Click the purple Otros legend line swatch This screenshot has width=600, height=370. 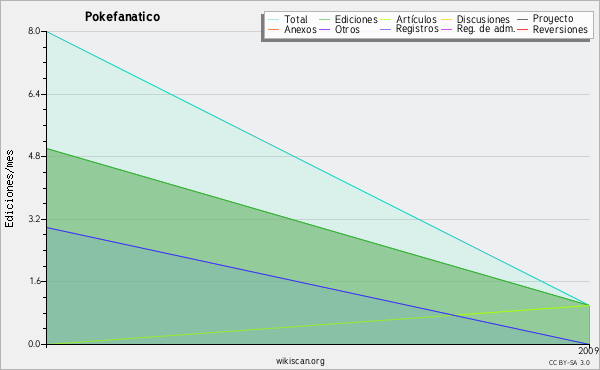(324, 29)
